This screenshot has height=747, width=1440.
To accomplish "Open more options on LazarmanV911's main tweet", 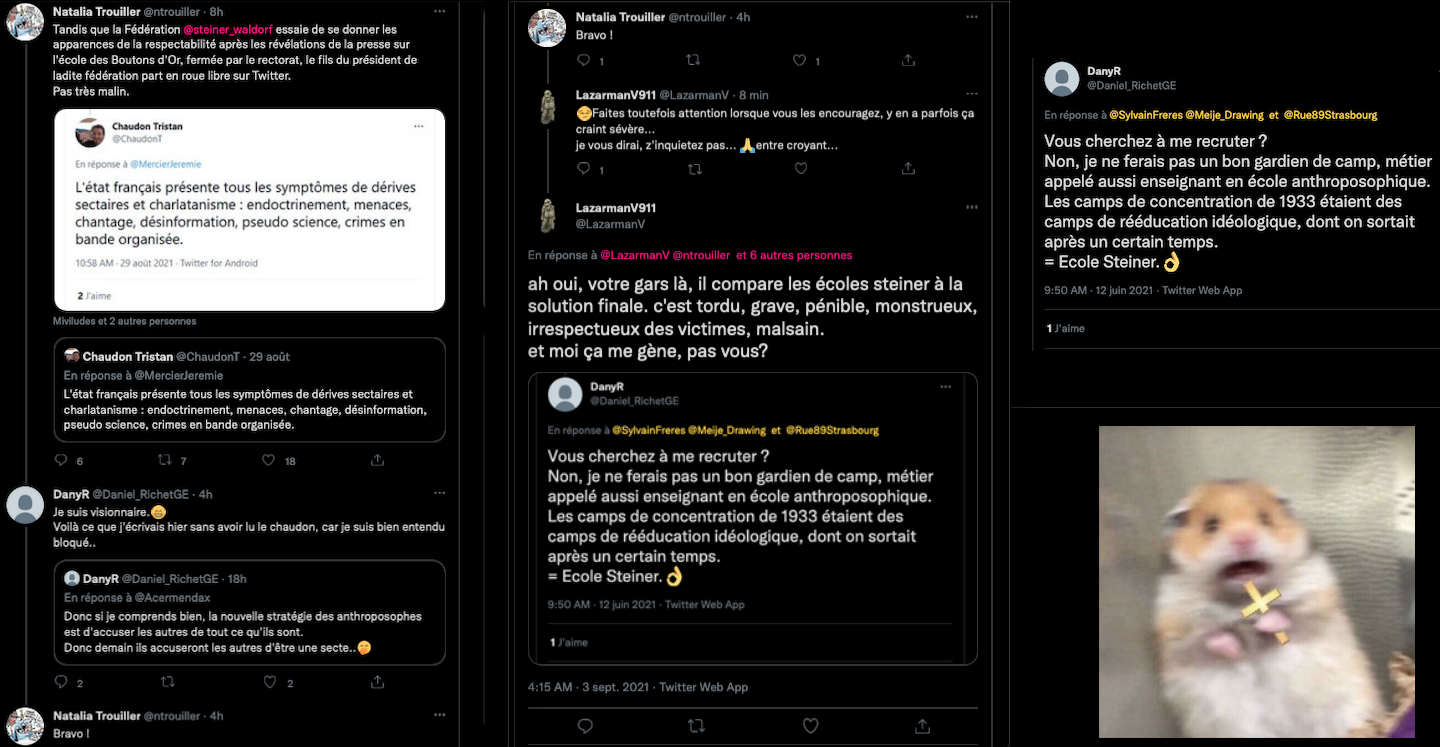I will (x=971, y=207).
